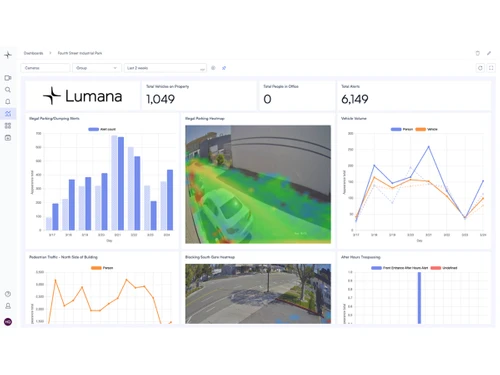The height and width of the screenshot is (375, 500).
Task: Click the Total Alerts label
Action: (350, 86)
